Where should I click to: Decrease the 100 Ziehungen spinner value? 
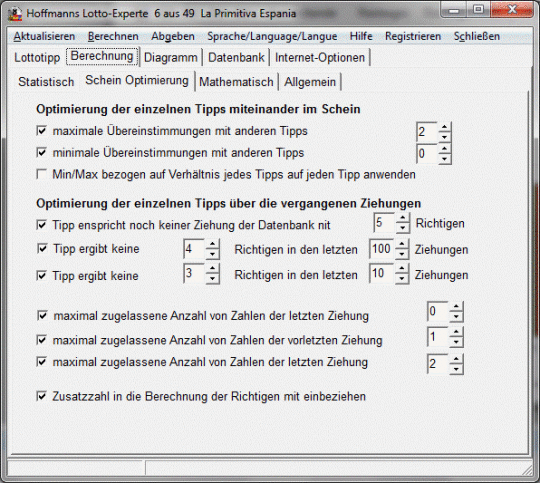tap(402, 254)
